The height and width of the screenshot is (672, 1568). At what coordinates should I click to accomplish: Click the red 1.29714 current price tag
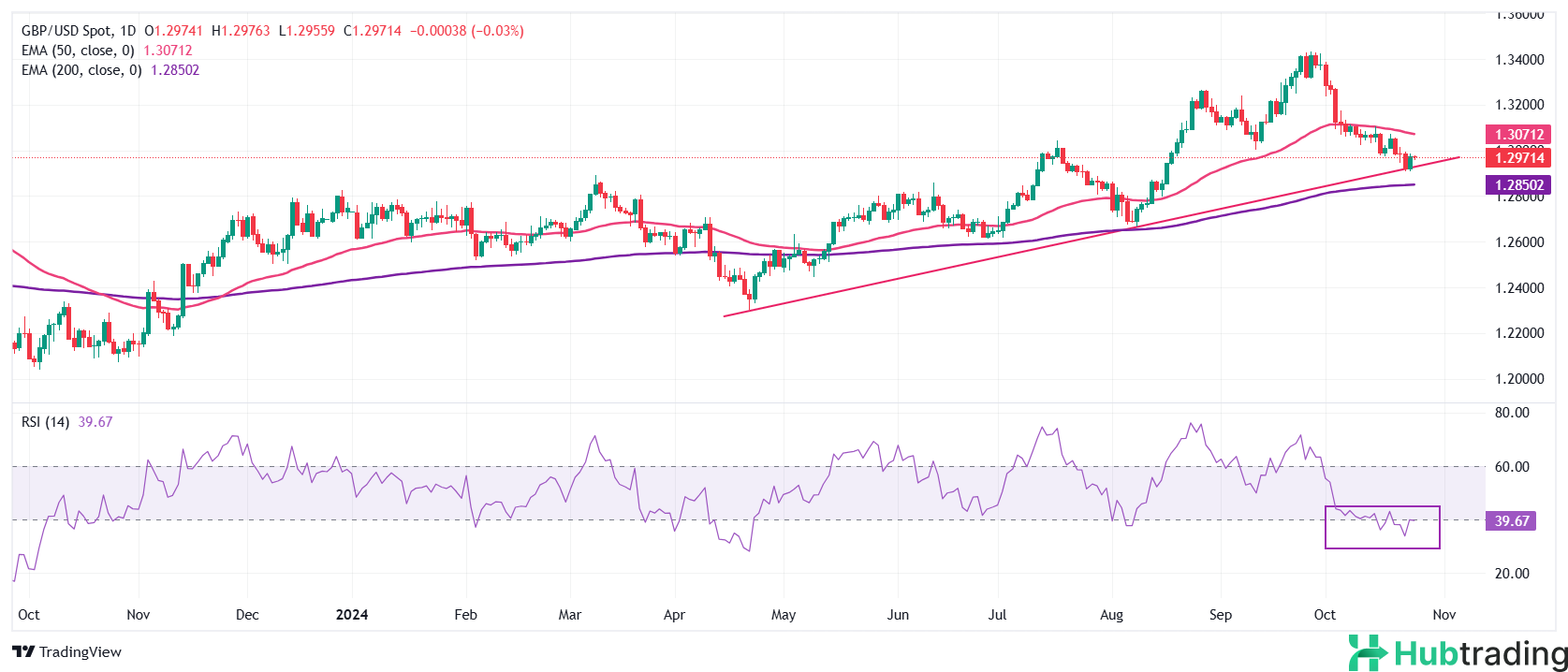tap(1518, 158)
